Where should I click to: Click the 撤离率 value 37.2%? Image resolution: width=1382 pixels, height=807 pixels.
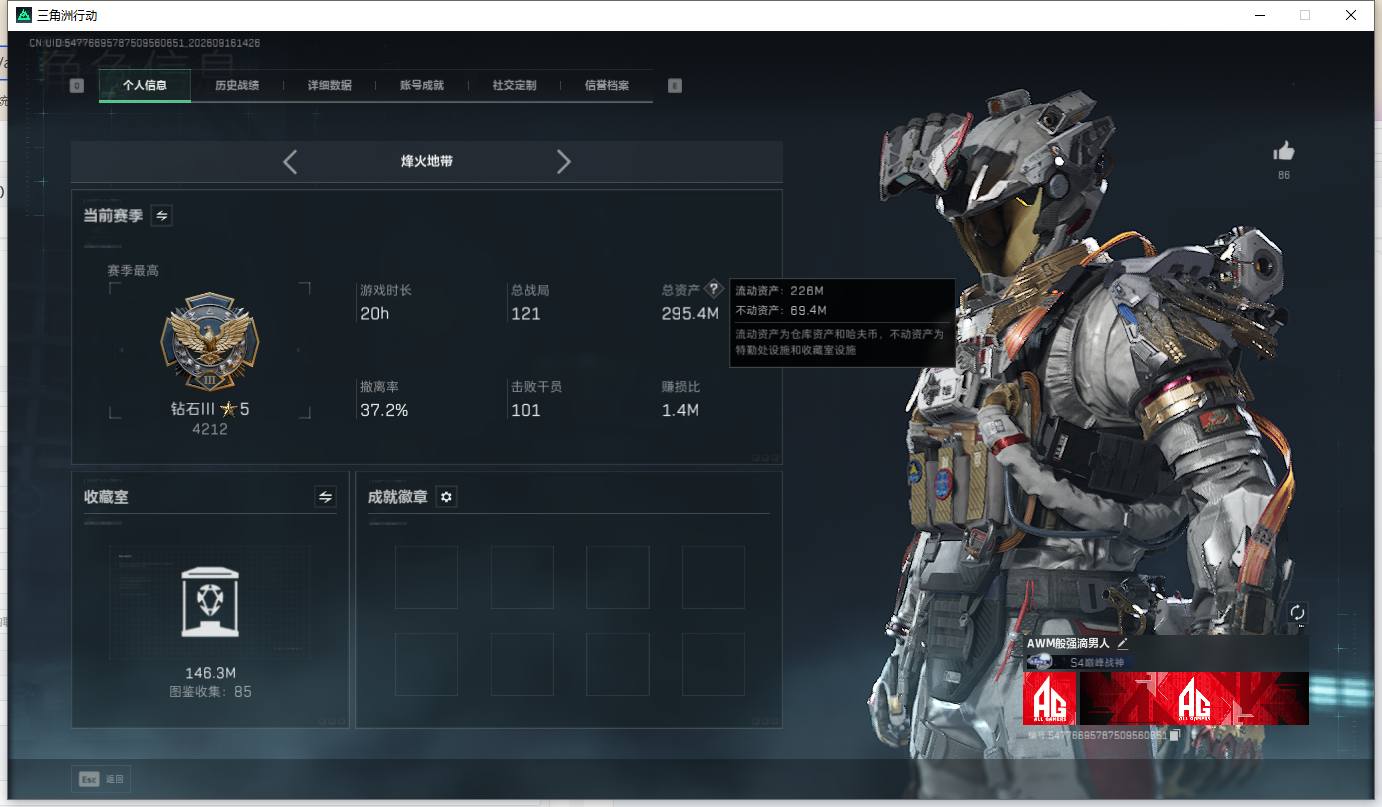384,410
